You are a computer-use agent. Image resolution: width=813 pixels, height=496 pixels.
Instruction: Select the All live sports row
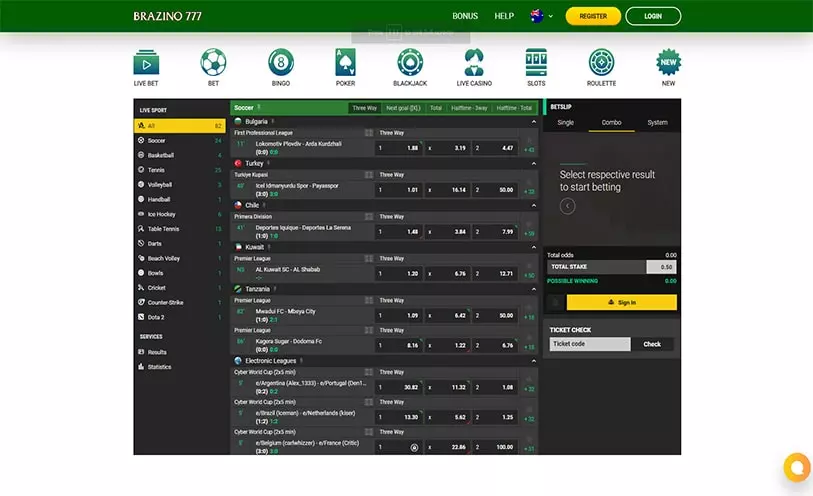point(179,125)
